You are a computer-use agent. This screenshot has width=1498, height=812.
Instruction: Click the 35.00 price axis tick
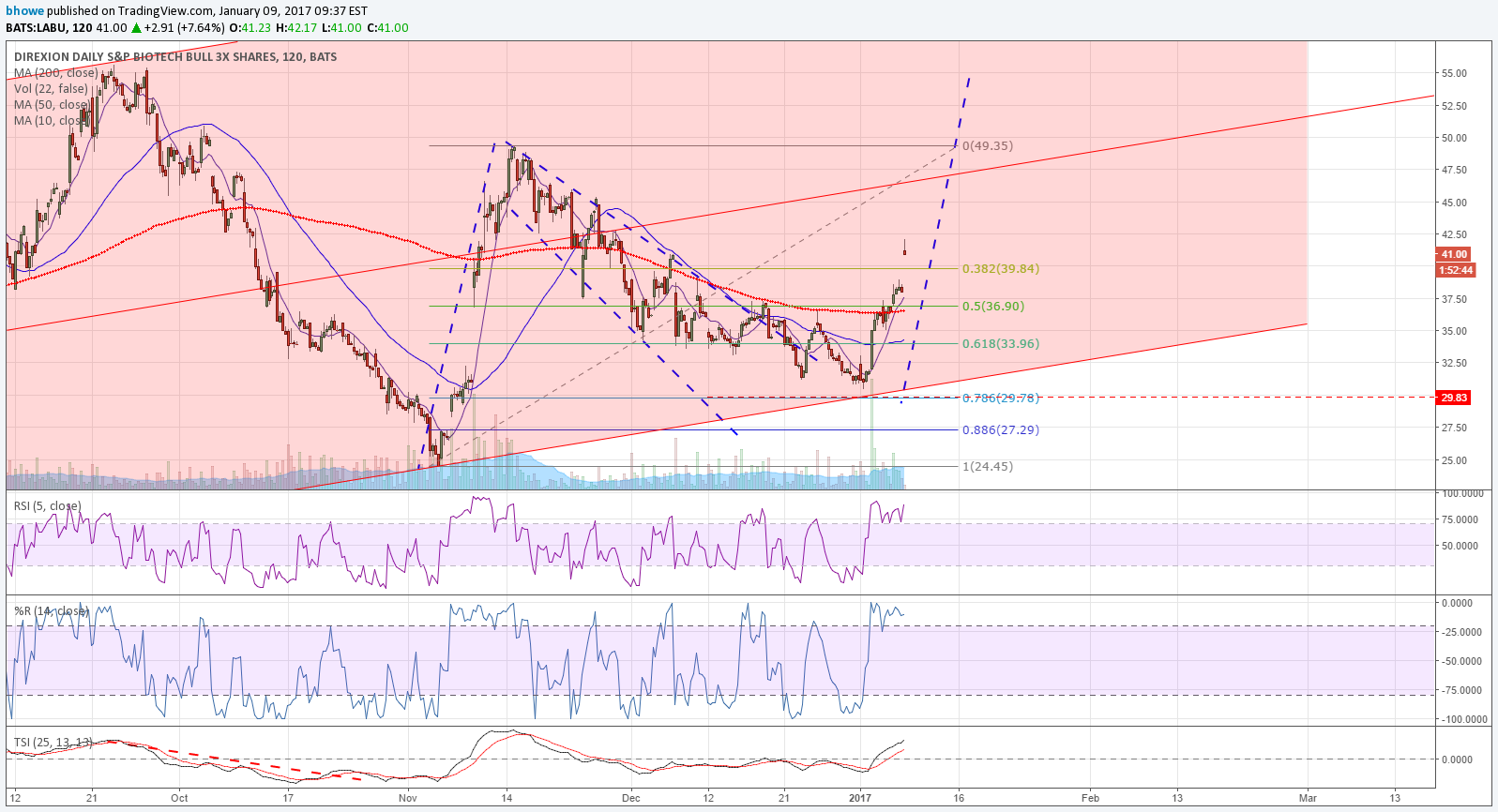[x=1454, y=331]
